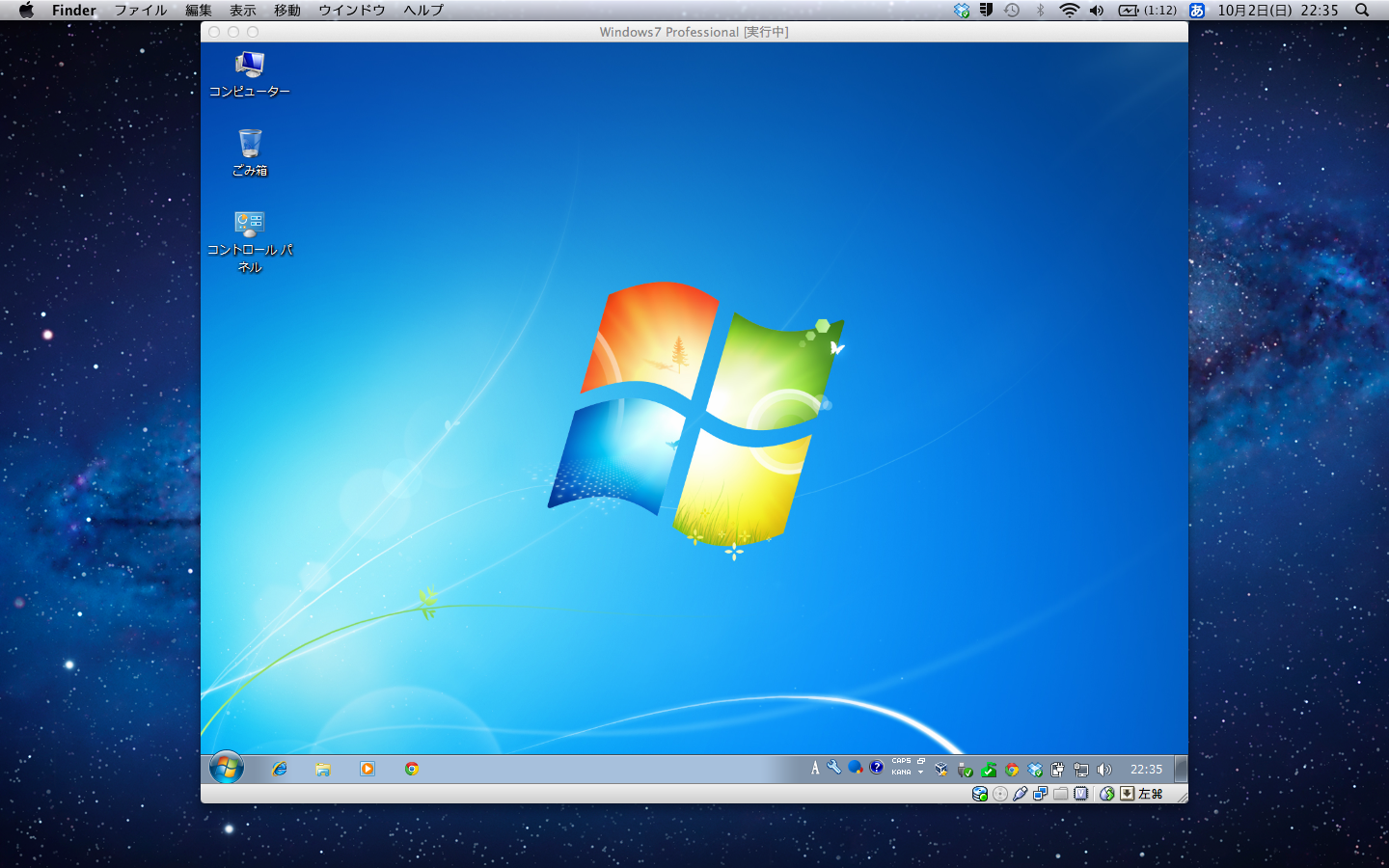Image resolution: width=1389 pixels, height=868 pixels.
Task: Open the Apple menu
Action: 26,11
